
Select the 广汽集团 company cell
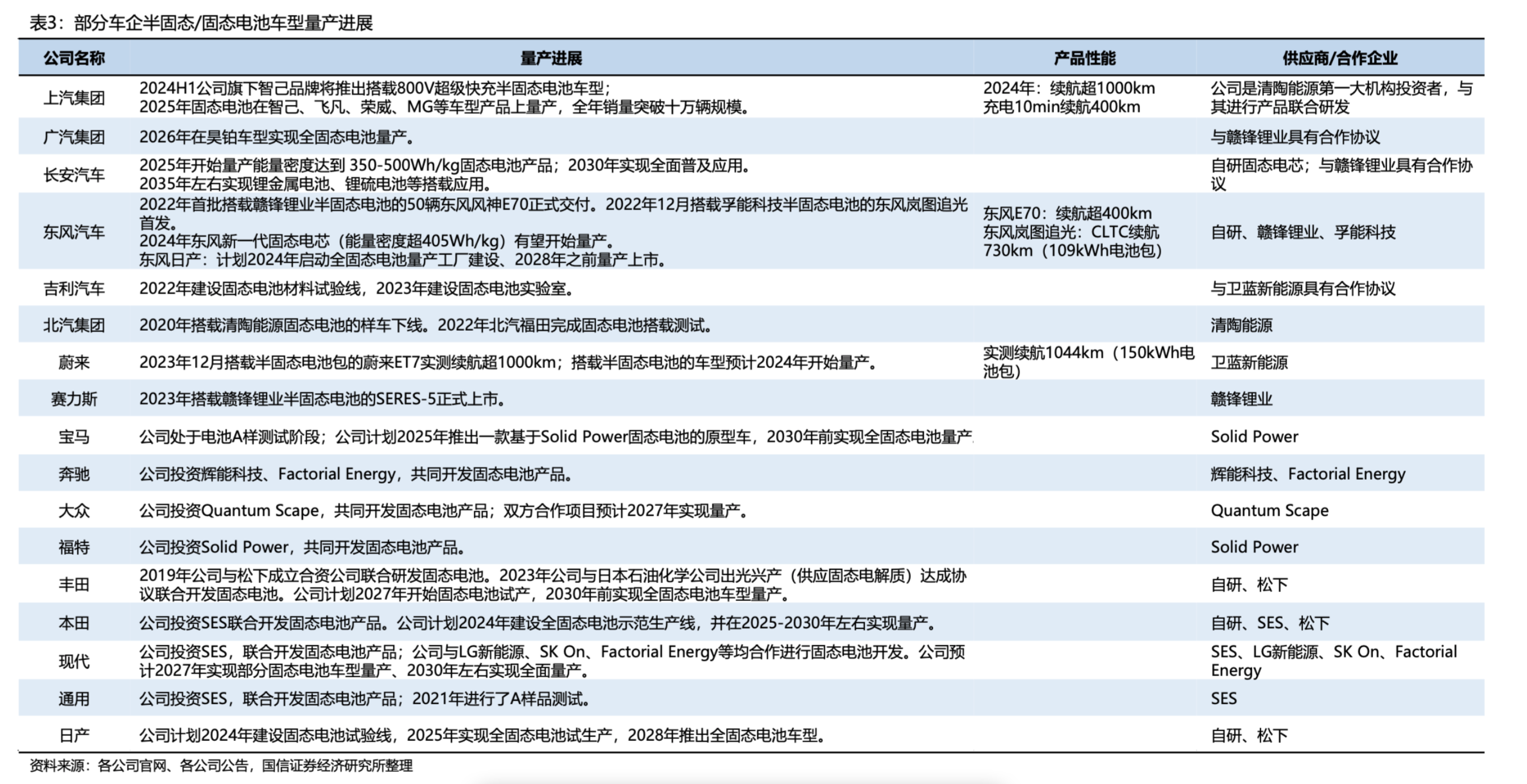(x=74, y=137)
